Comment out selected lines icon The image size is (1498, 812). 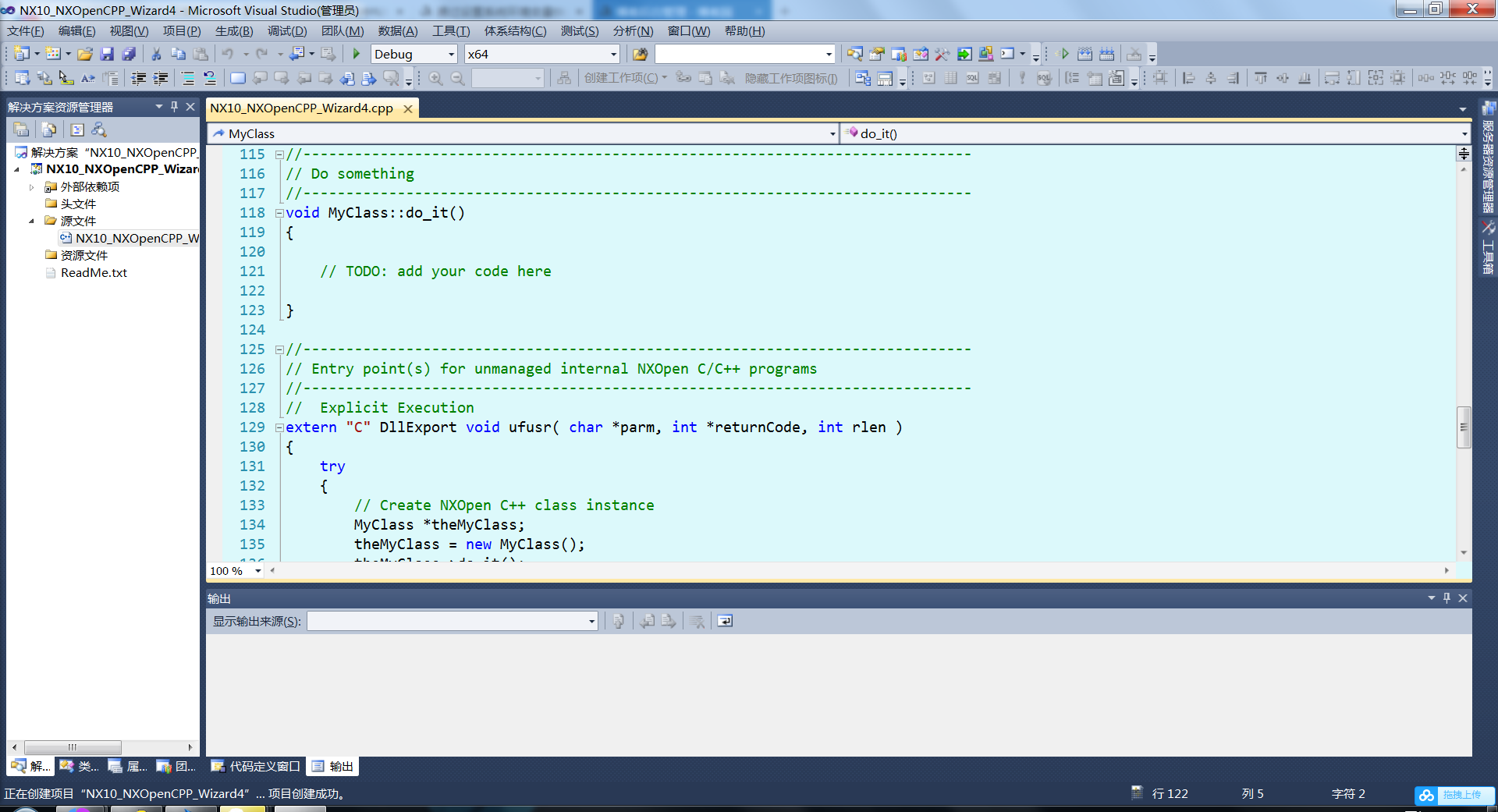pyautogui.click(x=188, y=78)
